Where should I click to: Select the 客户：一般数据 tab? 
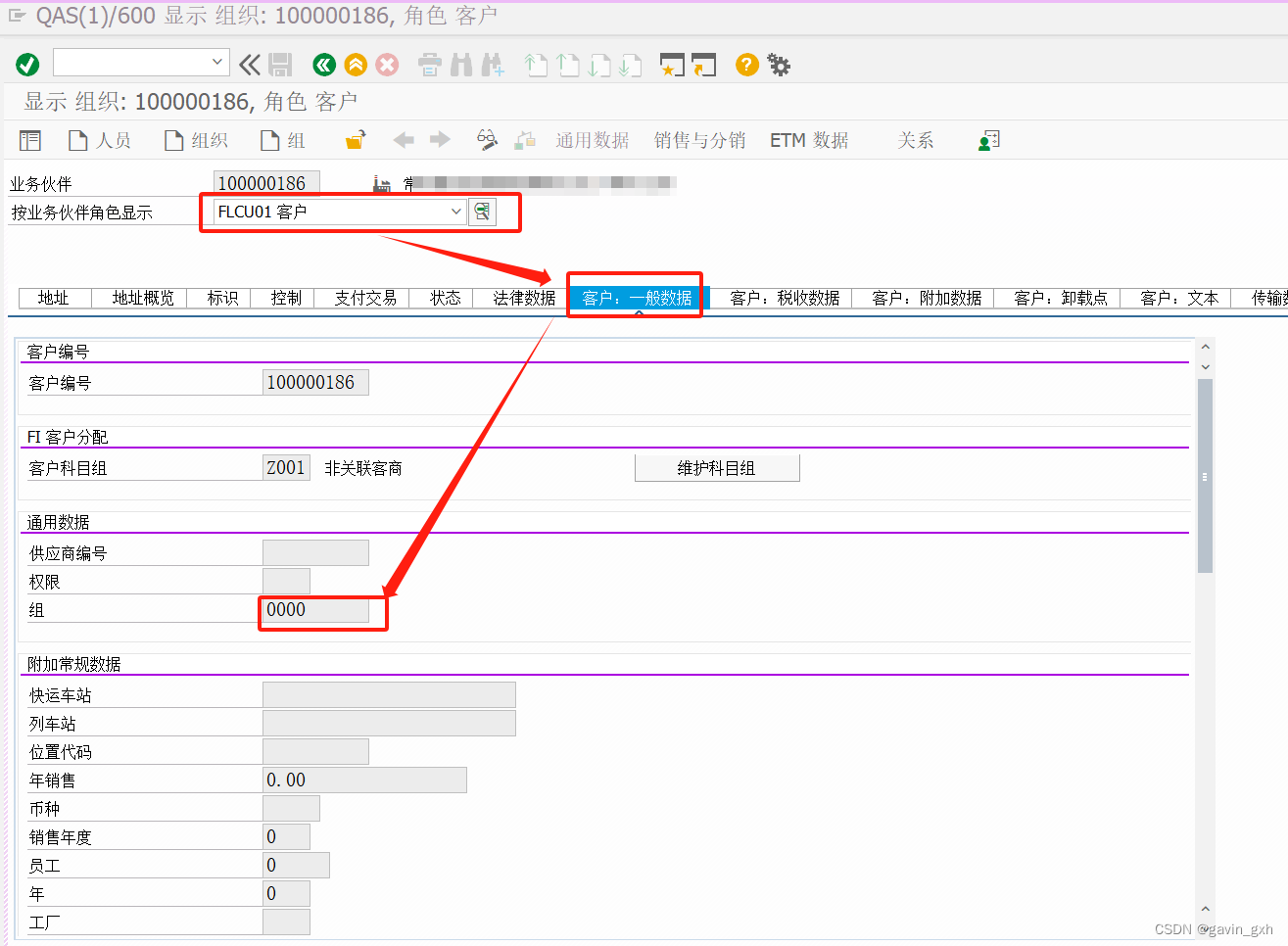click(637, 298)
